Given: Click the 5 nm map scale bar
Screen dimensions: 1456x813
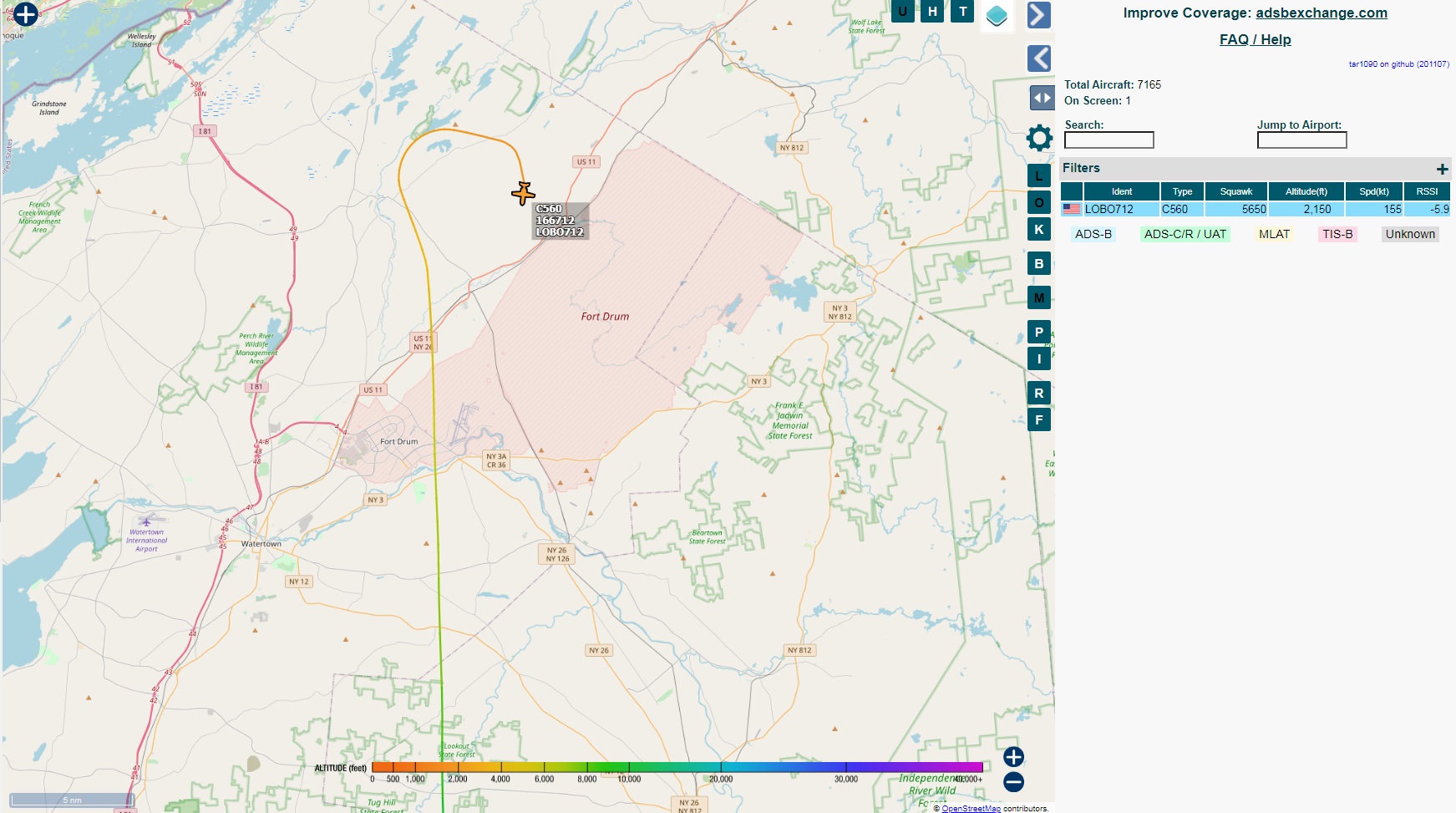Looking at the screenshot, I should tap(72, 800).
